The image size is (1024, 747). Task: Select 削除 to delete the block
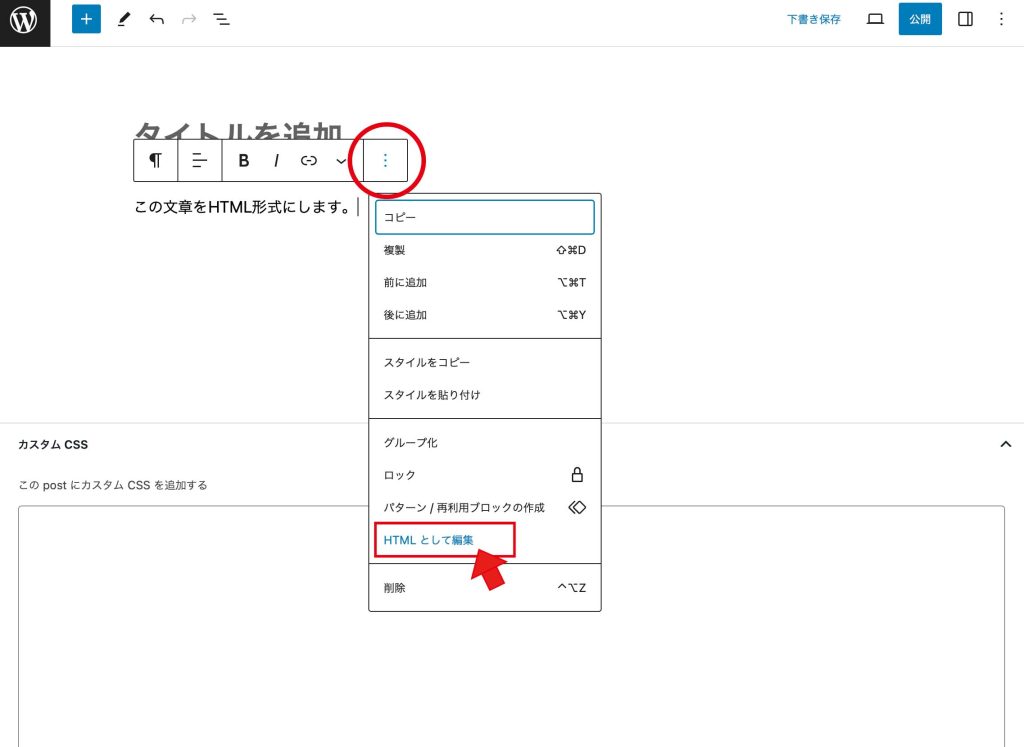(485, 588)
